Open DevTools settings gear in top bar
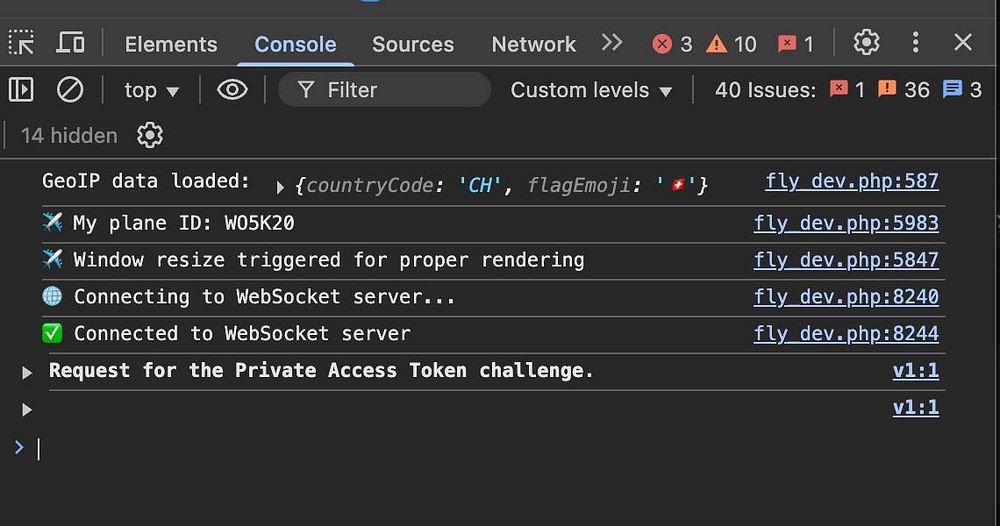 click(866, 42)
